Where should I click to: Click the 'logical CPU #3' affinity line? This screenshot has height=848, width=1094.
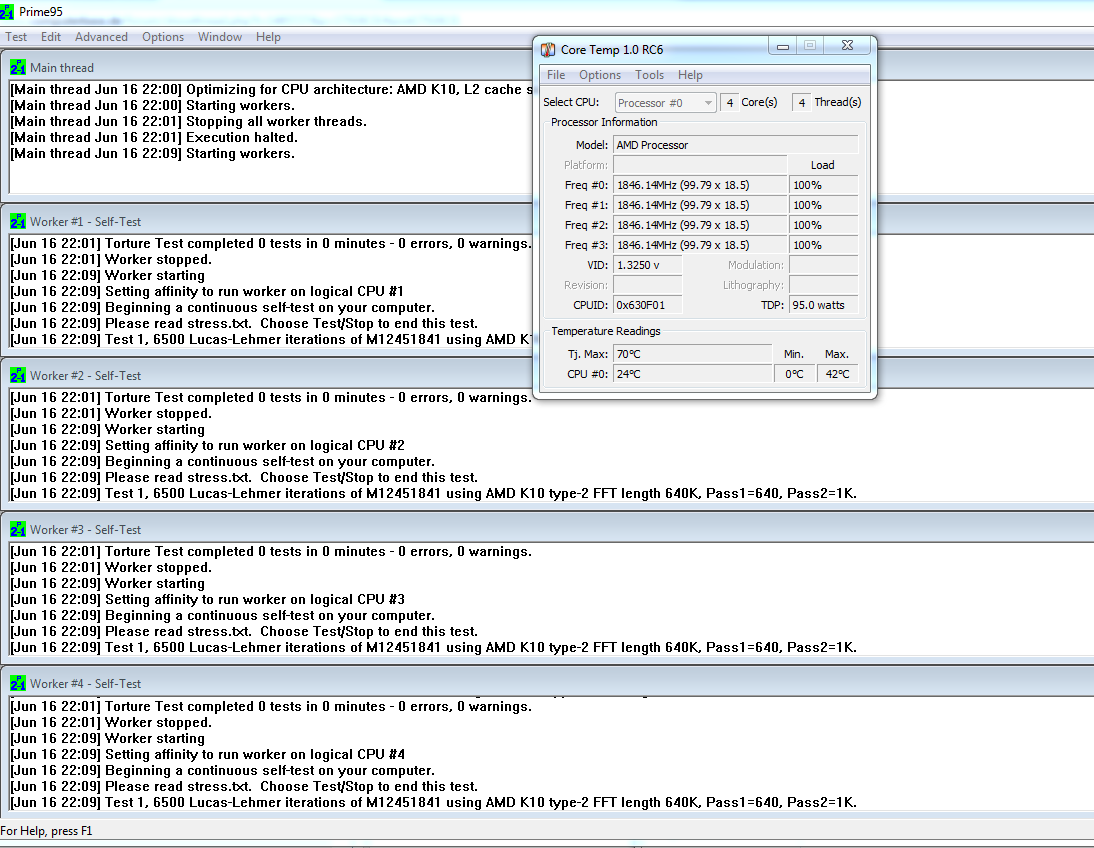(207, 600)
